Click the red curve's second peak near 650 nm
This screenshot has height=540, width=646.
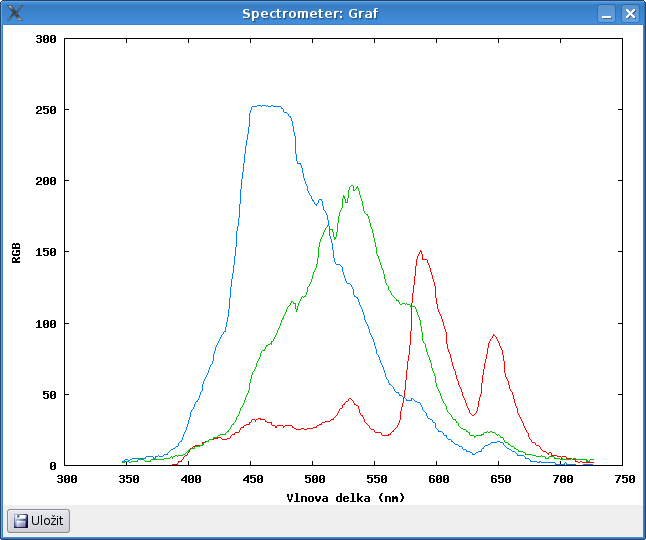494,336
